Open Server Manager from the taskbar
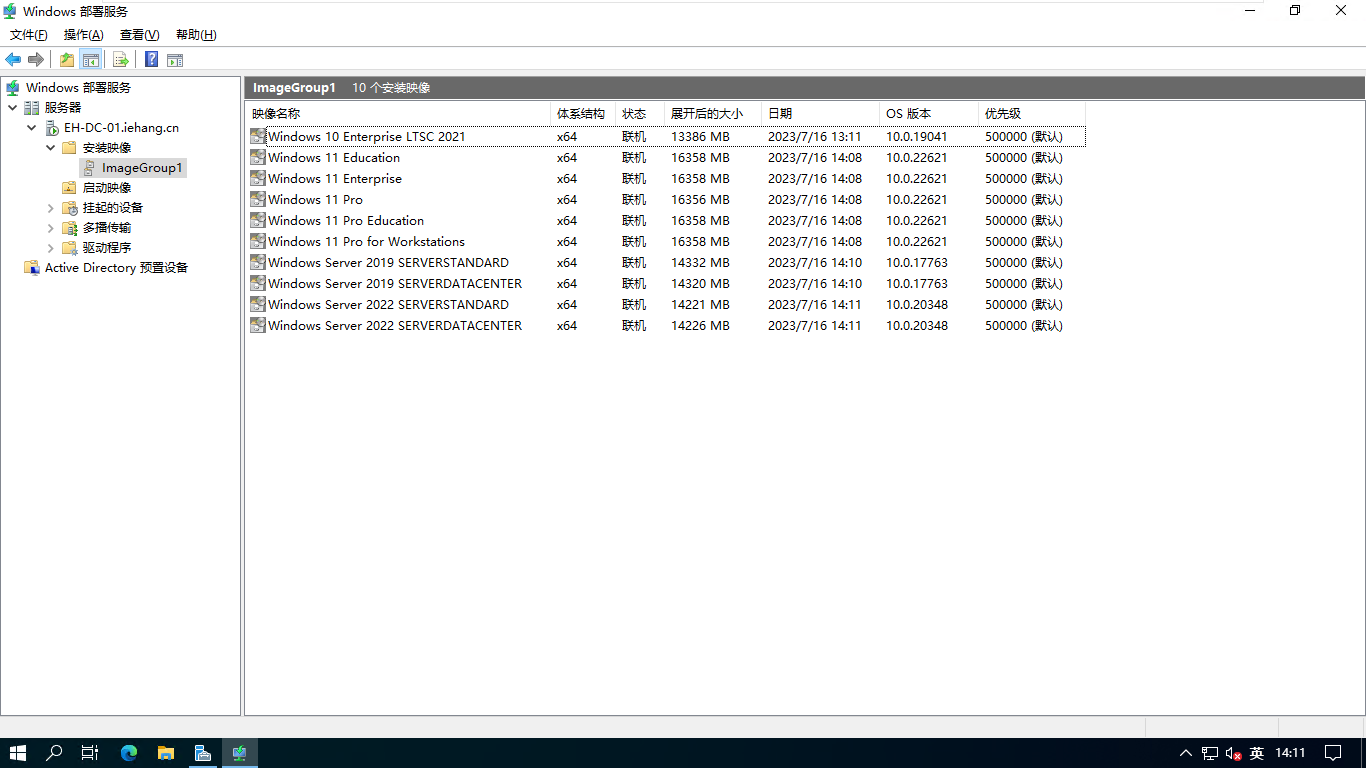The width and height of the screenshot is (1366, 768). (x=202, y=753)
